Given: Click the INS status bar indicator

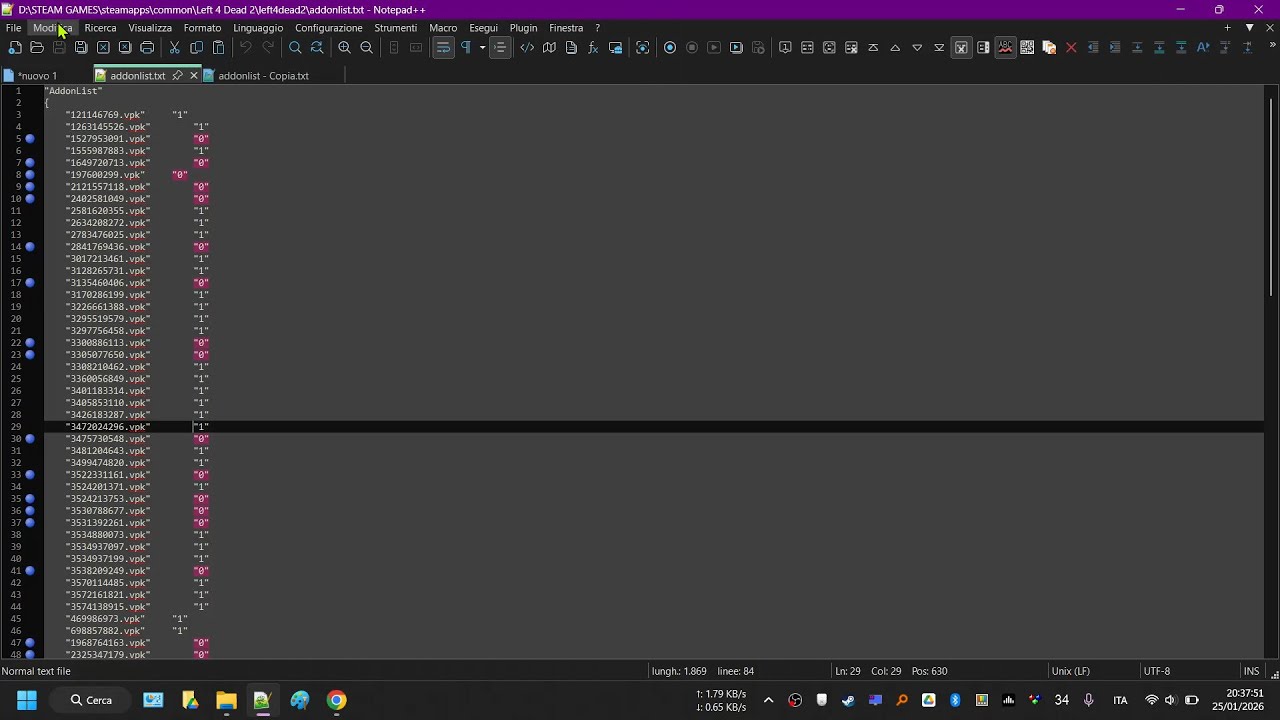Looking at the screenshot, I should coord(1251,671).
